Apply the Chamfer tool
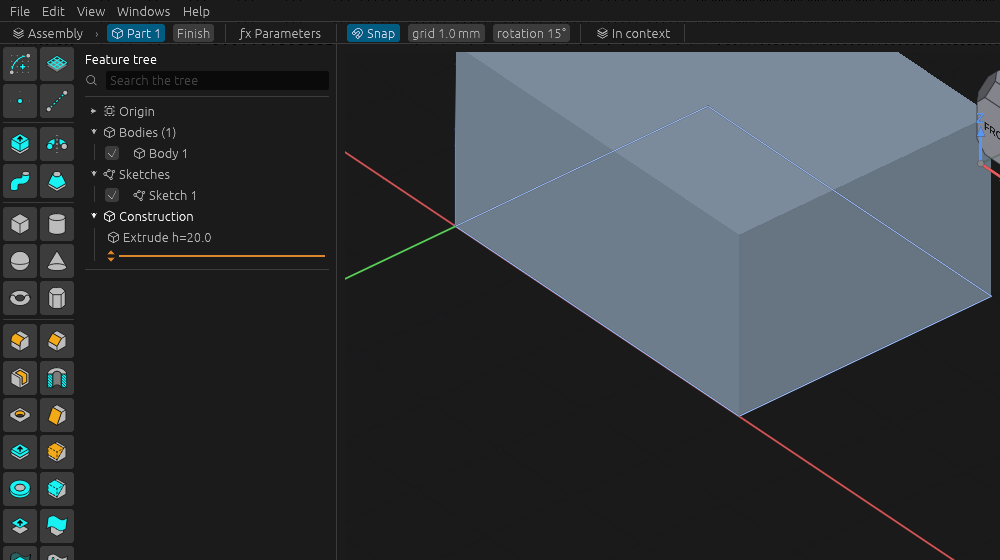Viewport: 1000px width, 560px height. coord(57,341)
